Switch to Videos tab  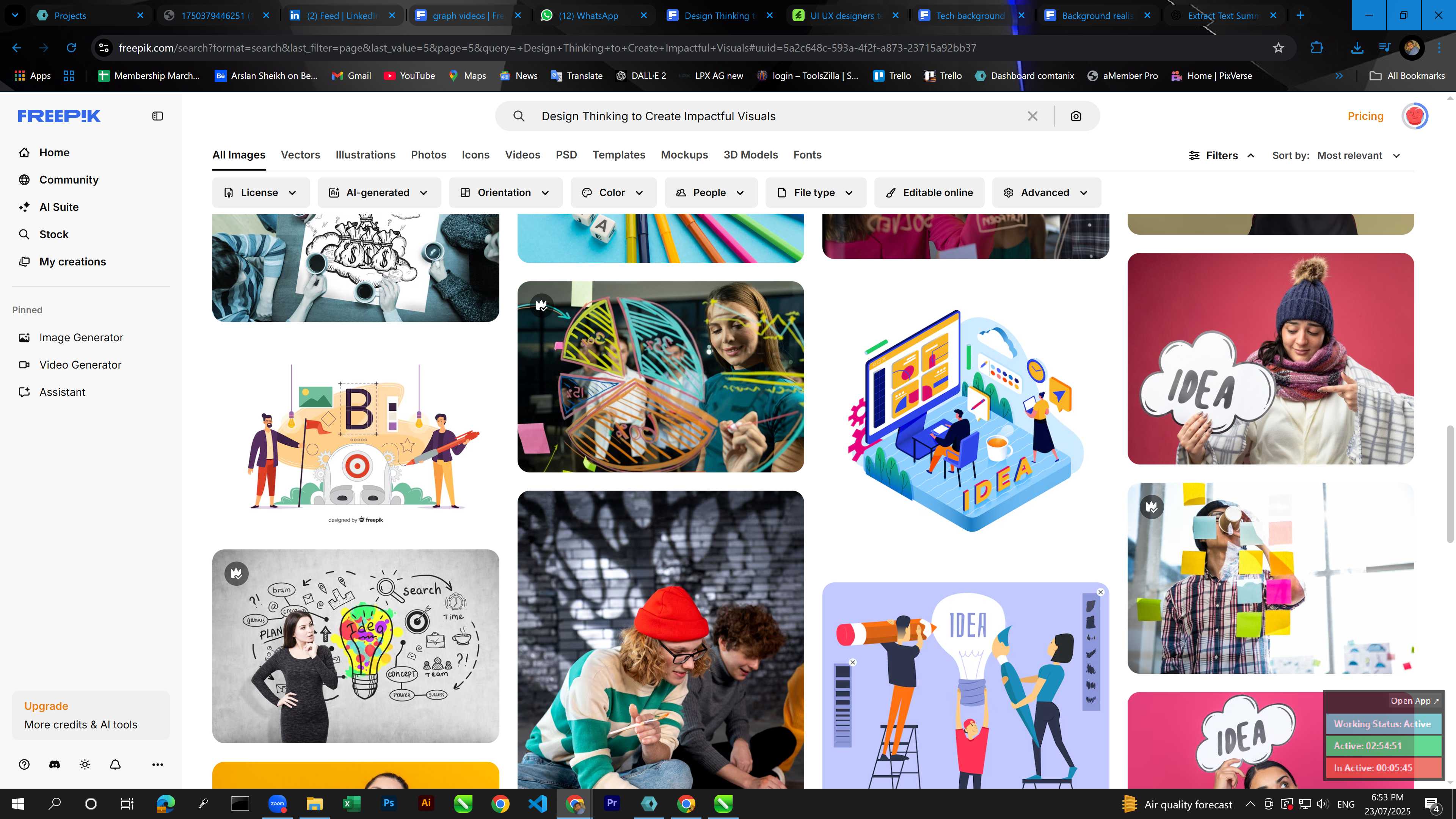click(522, 155)
